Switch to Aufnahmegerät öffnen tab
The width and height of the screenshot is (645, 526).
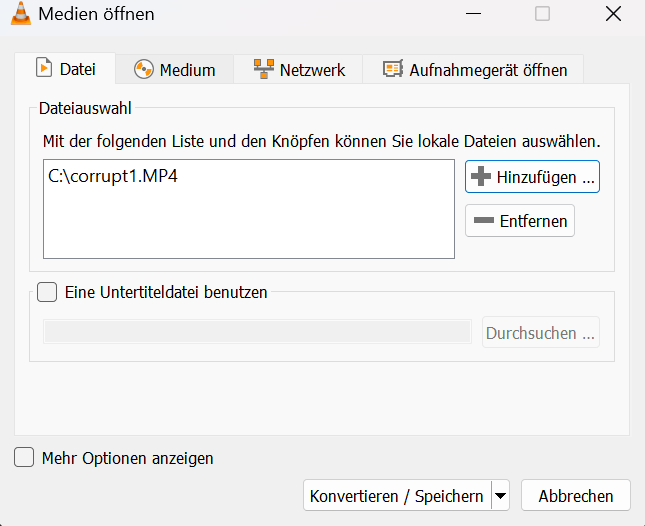[473, 70]
